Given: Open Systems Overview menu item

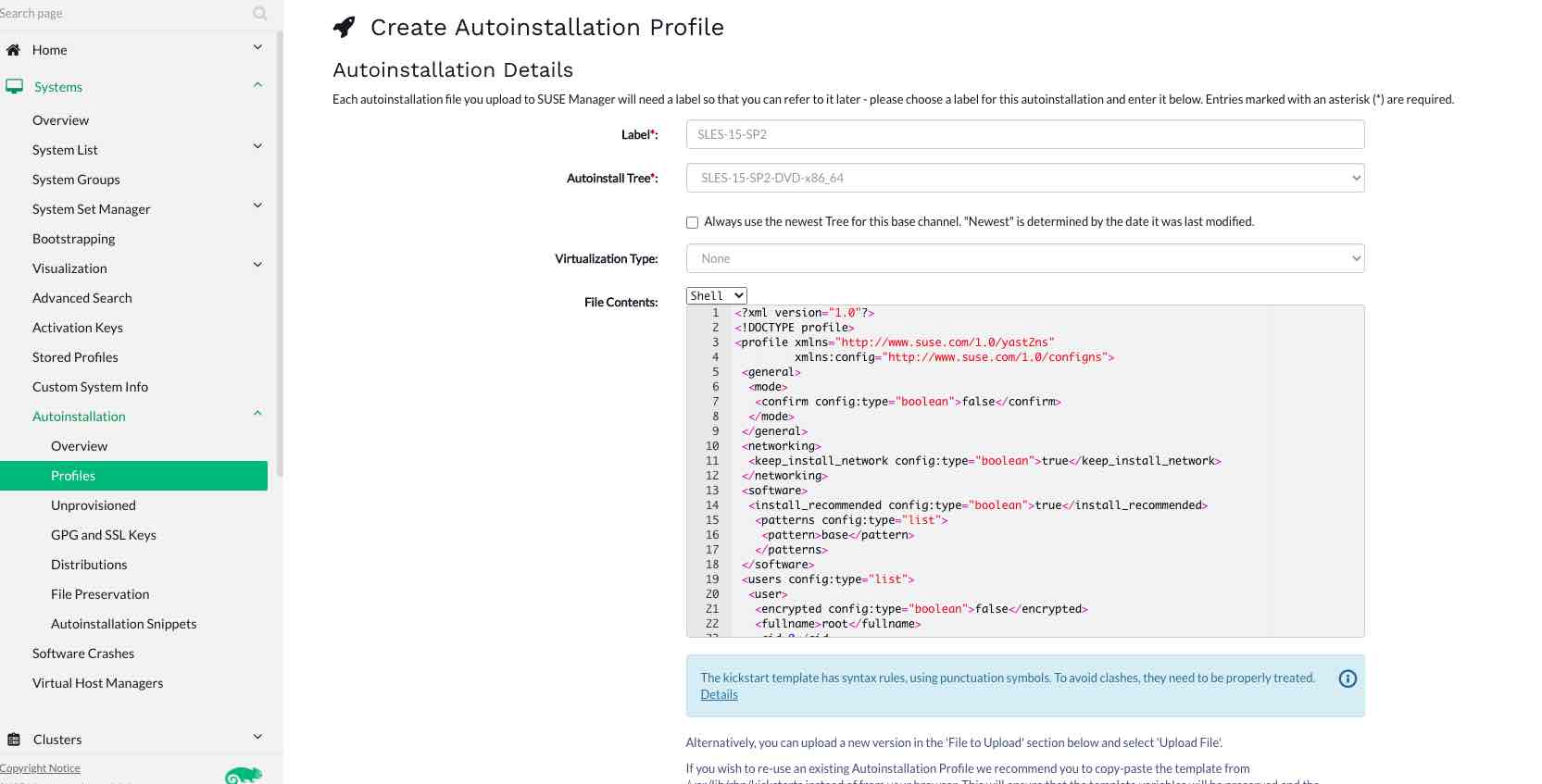Looking at the screenshot, I should point(60,120).
